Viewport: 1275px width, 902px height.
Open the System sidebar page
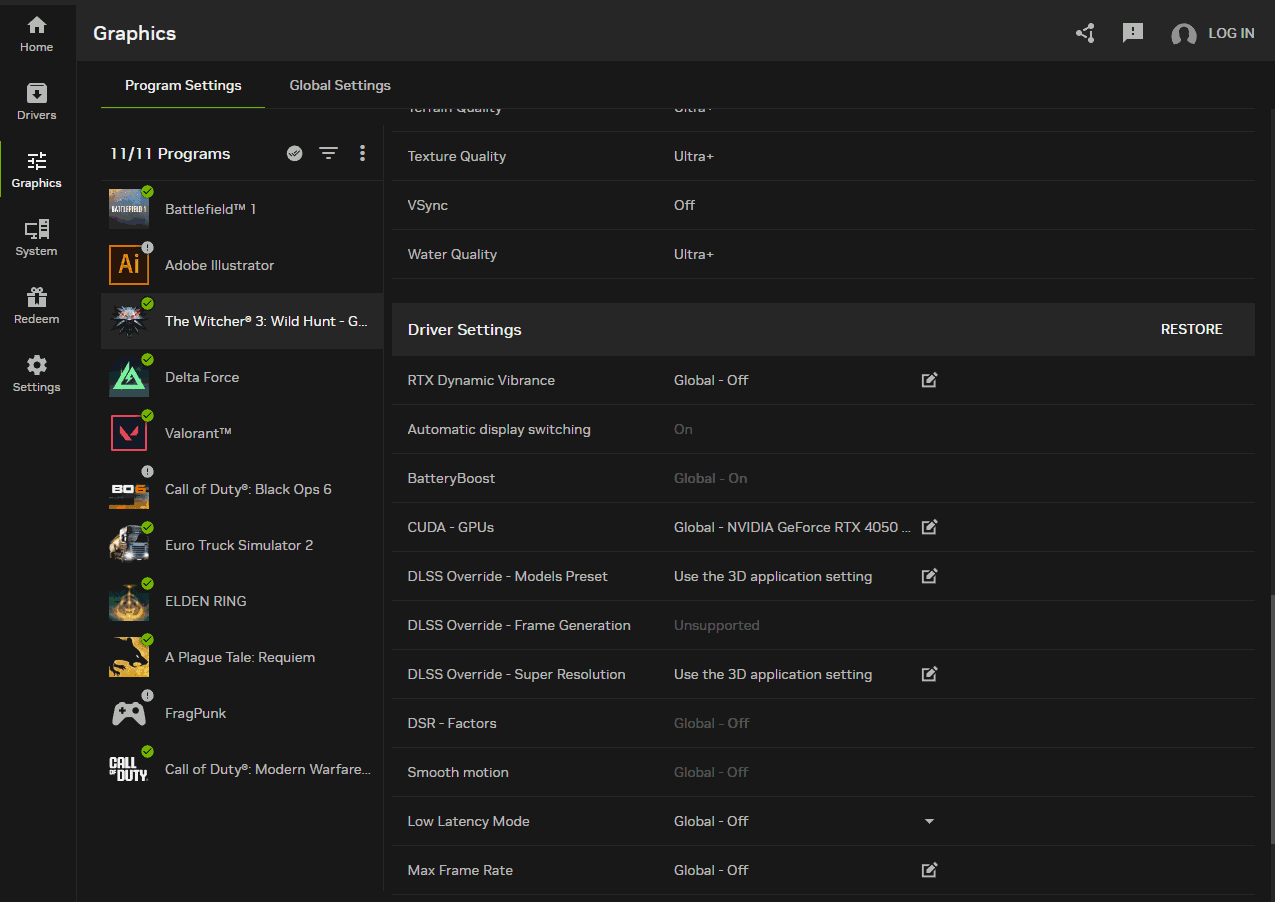point(37,238)
